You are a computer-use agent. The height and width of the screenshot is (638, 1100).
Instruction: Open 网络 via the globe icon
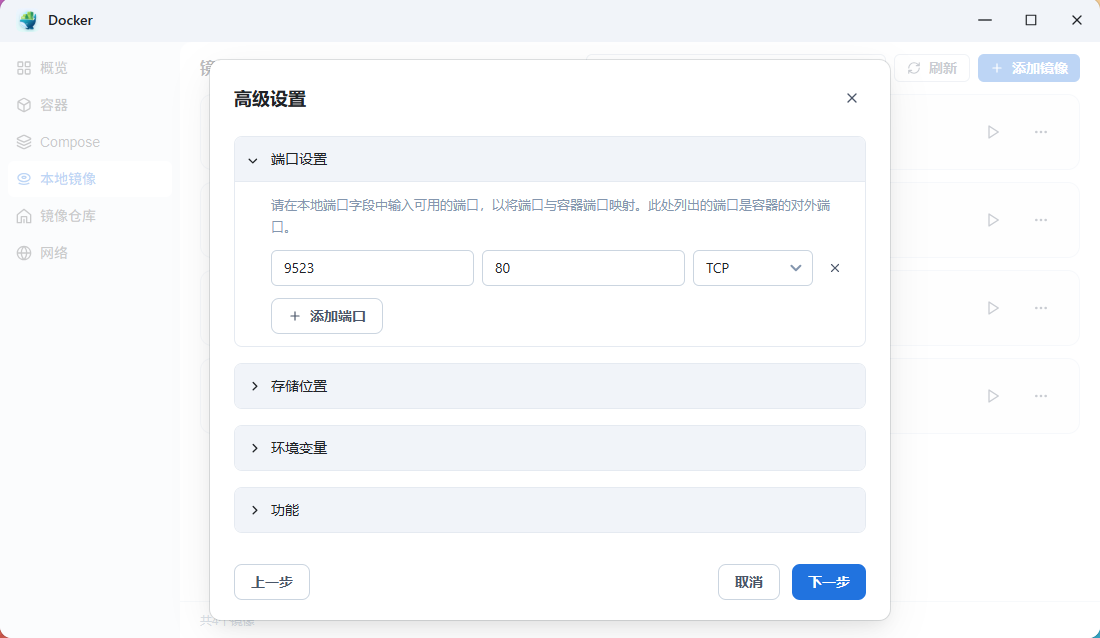pyautogui.click(x=24, y=252)
